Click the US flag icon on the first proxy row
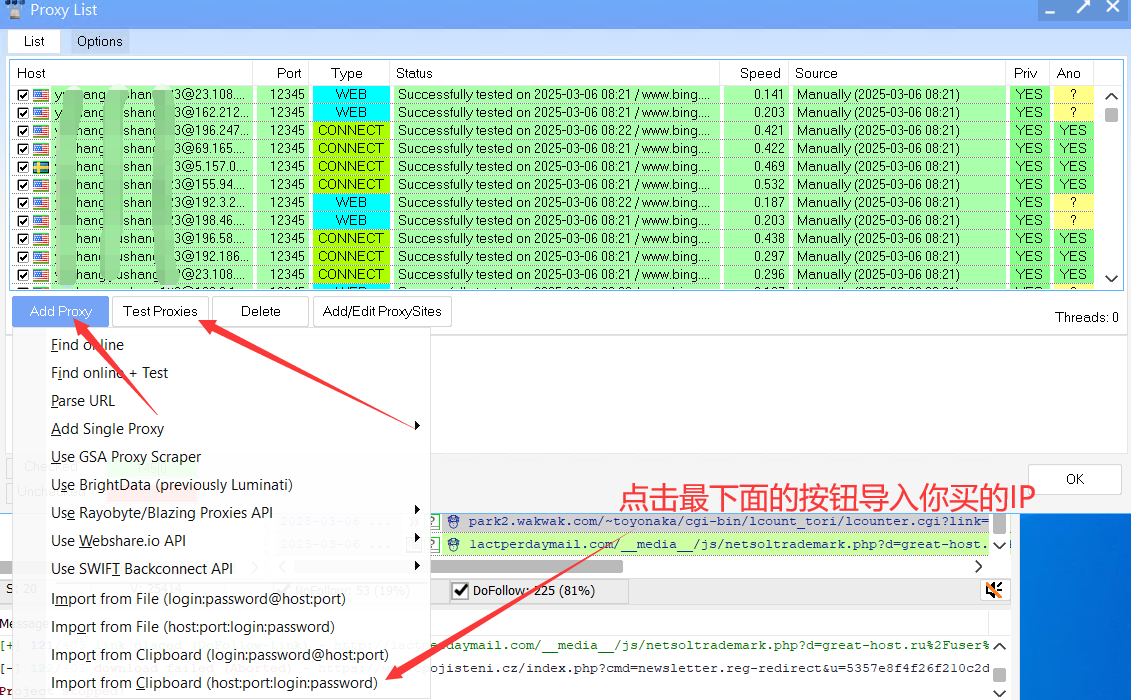Image resolution: width=1131 pixels, height=700 pixels. pyautogui.click(x=39, y=96)
